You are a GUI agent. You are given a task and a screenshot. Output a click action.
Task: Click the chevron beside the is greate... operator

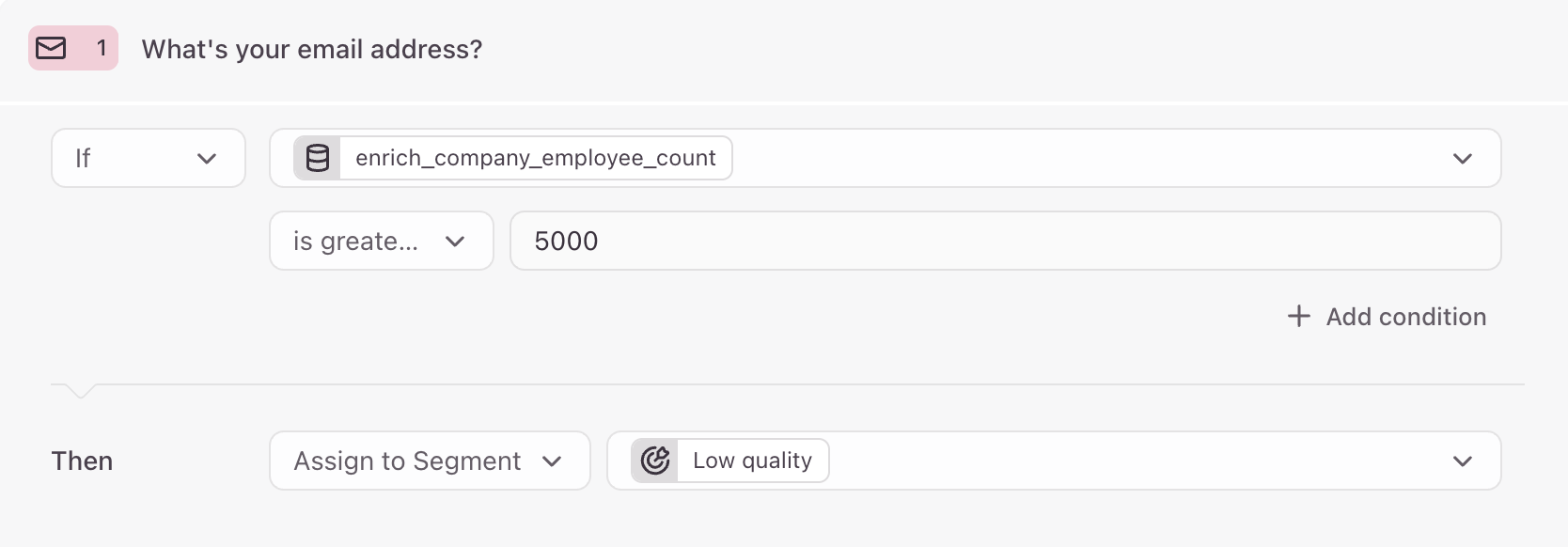tap(455, 242)
